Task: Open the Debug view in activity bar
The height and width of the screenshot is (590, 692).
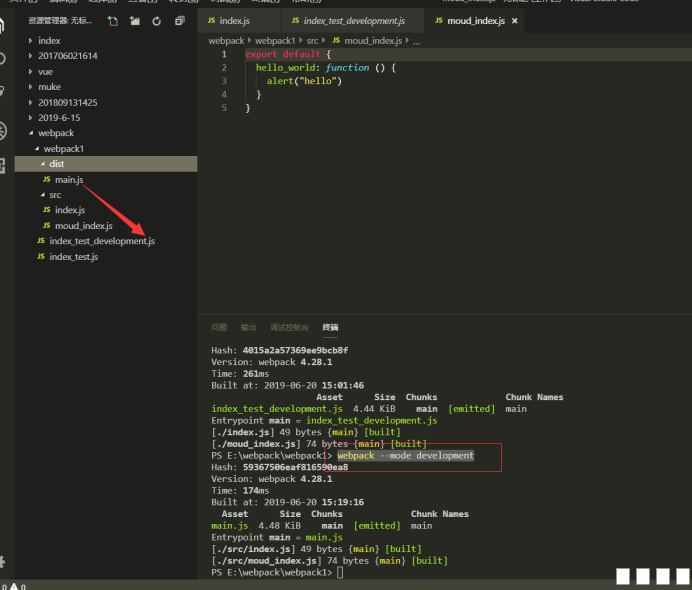Action: click(x=3, y=131)
